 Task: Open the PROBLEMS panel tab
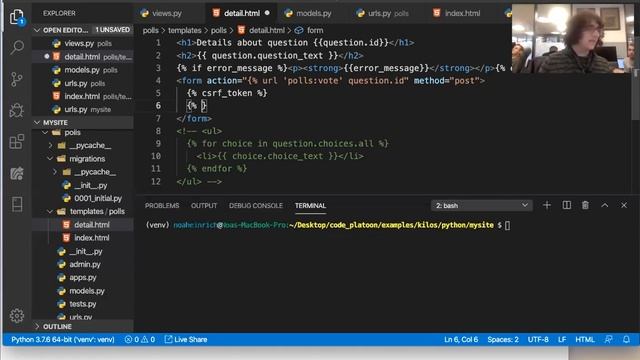pyautogui.click(x=162, y=206)
